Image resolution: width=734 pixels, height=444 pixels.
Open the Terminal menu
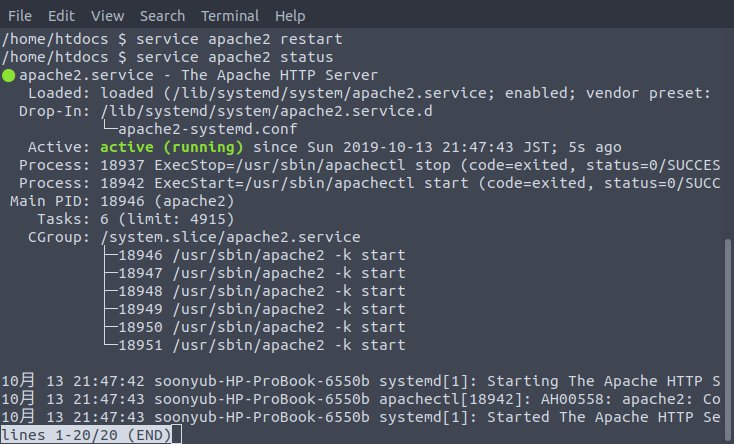coord(230,16)
